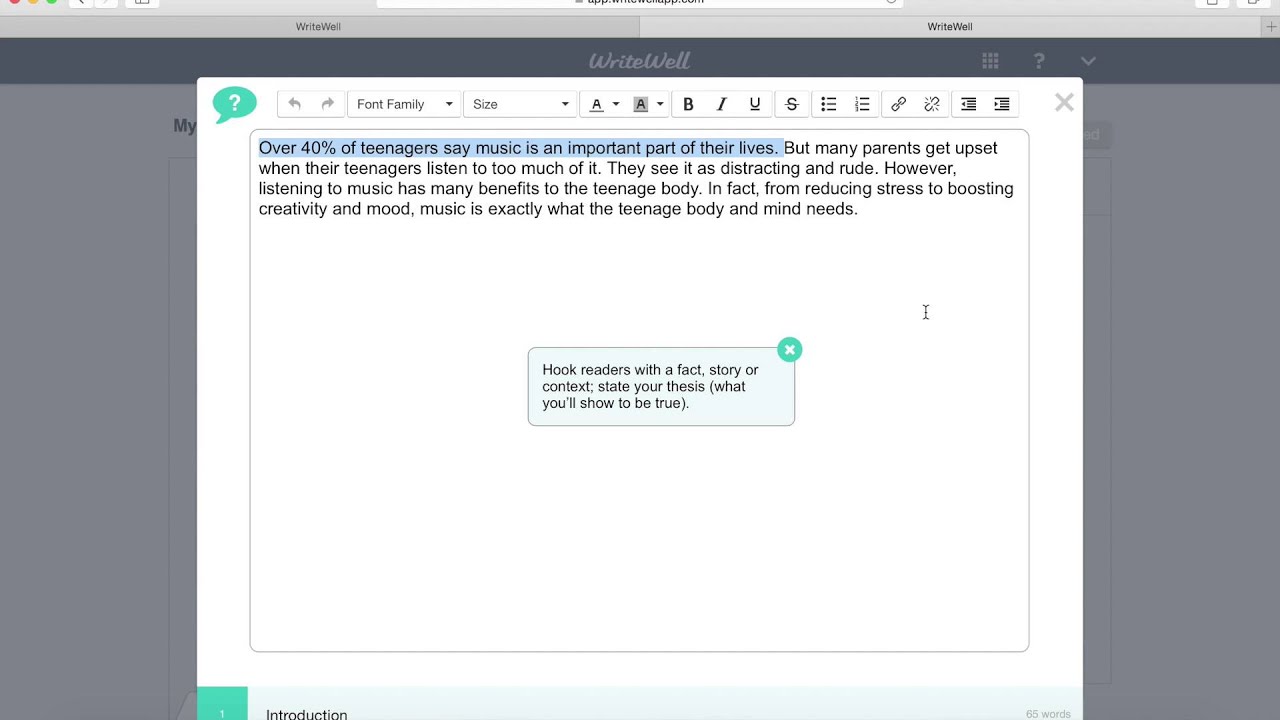This screenshot has height=720, width=1280.
Task: Remove the hyperlink
Action: coord(932,104)
